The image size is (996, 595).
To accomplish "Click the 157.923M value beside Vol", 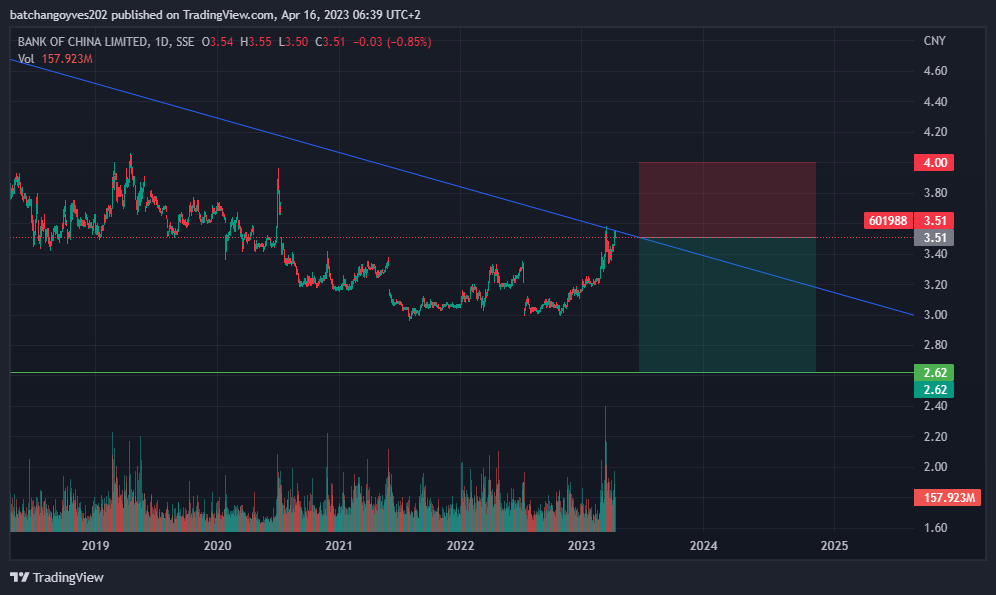I will click(x=67, y=58).
